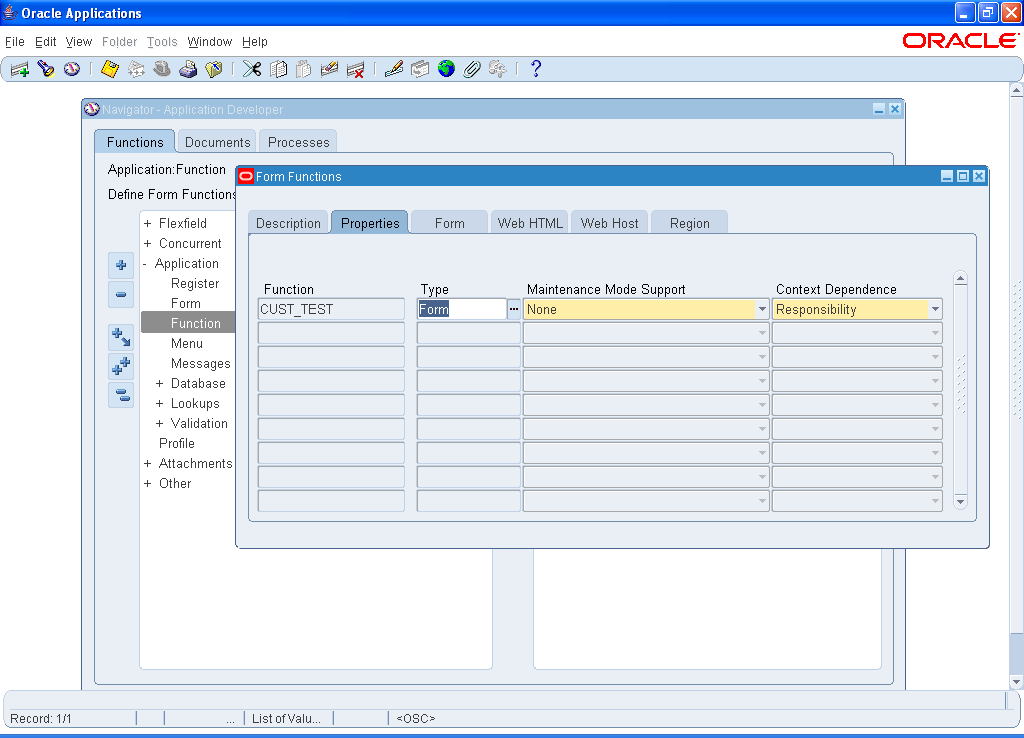The image size is (1024, 738).
Task: Click the Paste clipboard icon
Action: point(304,69)
